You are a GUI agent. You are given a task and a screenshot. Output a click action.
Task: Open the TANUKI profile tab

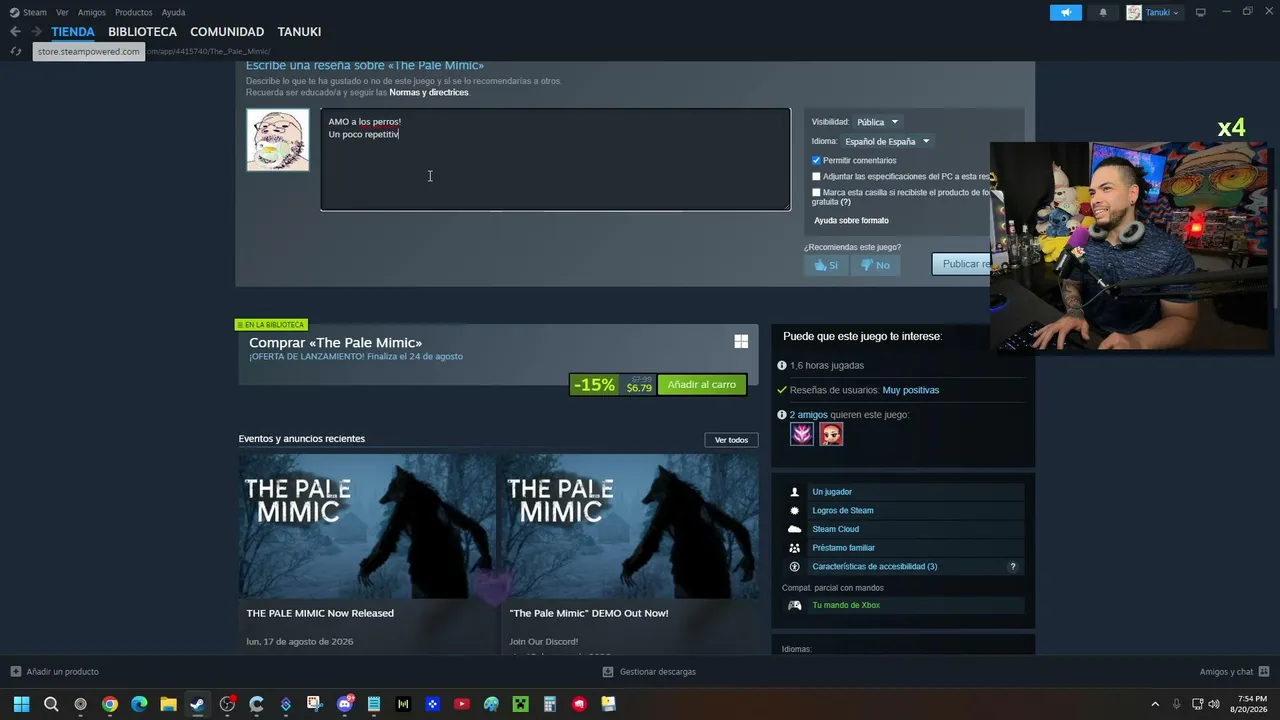click(299, 32)
